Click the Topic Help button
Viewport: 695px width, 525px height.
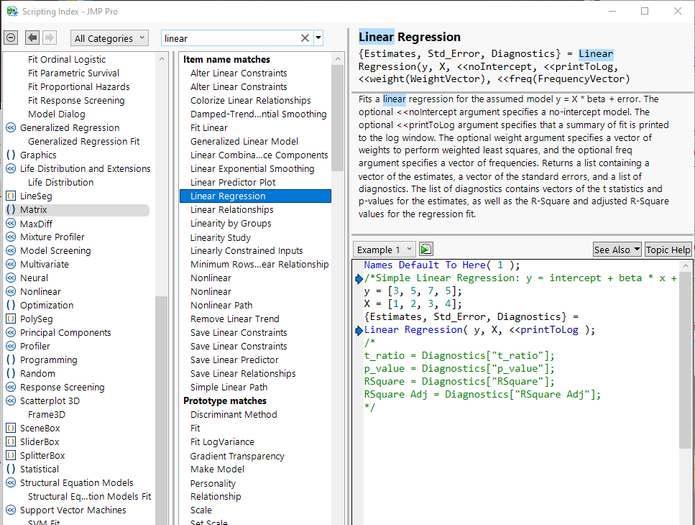(x=667, y=249)
